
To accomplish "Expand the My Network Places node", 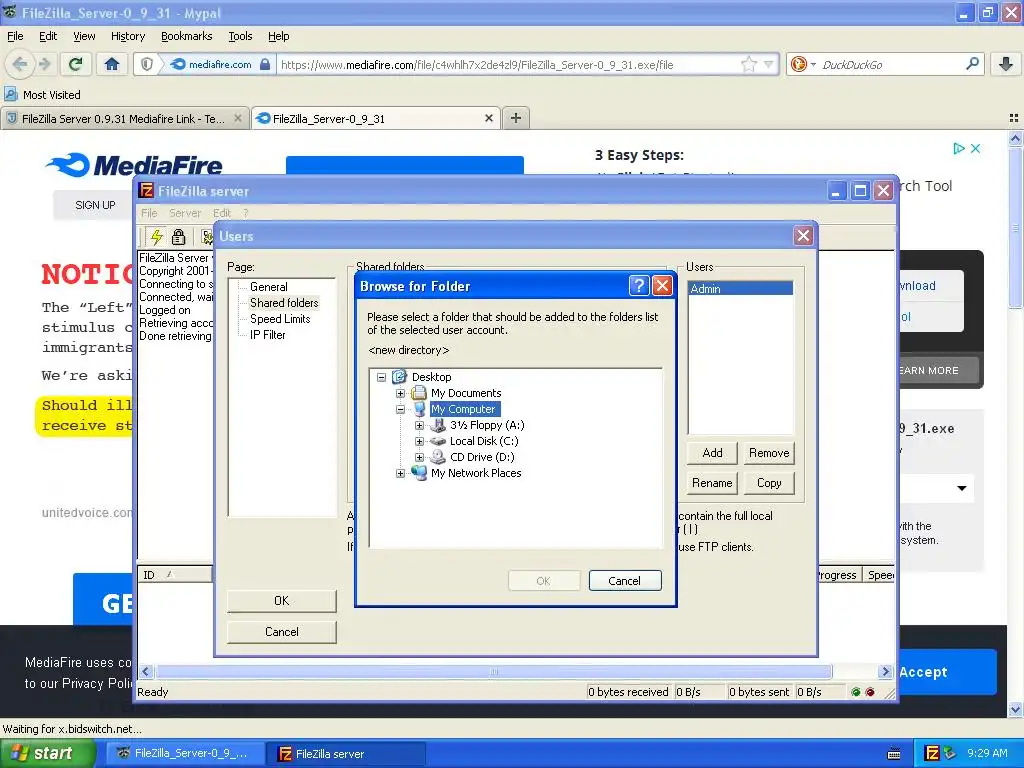I will click(400, 473).
